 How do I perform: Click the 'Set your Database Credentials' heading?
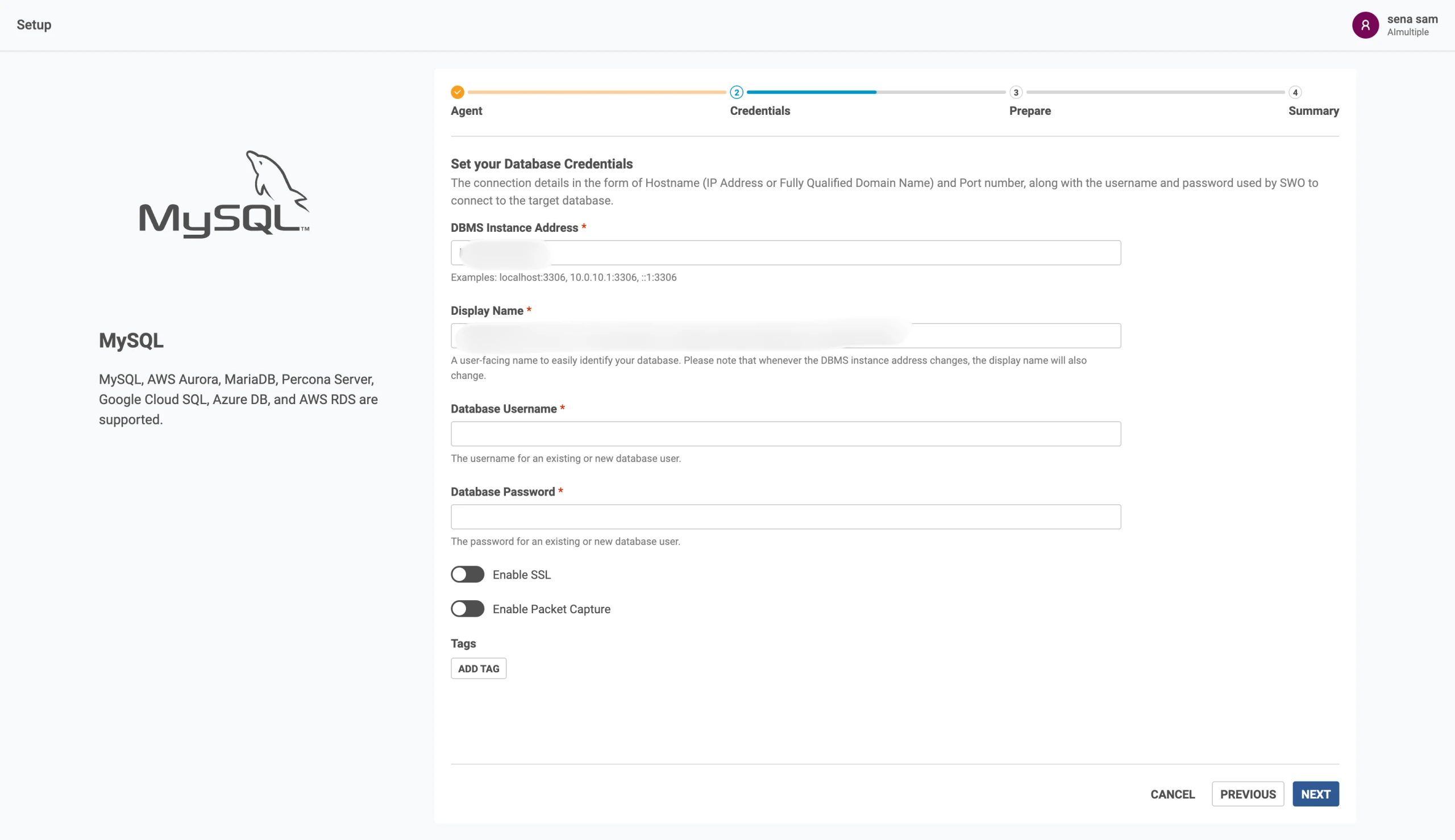coord(542,164)
